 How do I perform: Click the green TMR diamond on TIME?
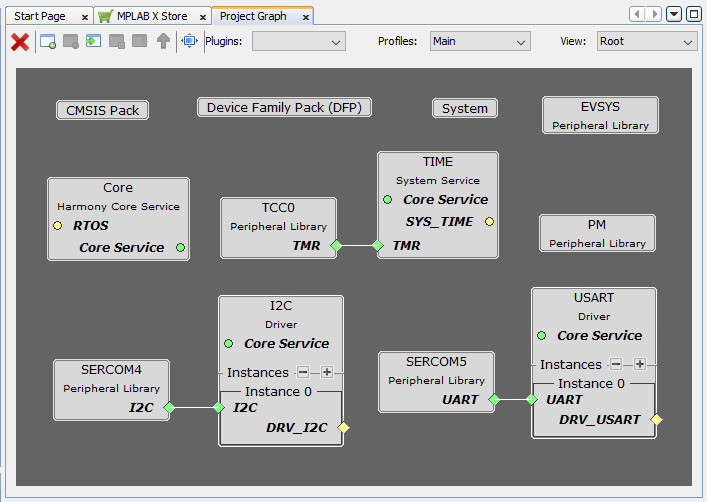point(378,245)
